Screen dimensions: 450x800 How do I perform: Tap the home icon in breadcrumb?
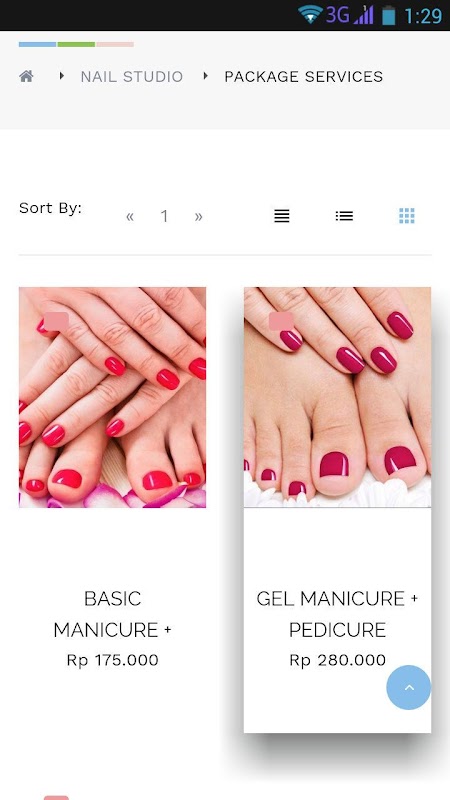[27, 77]
